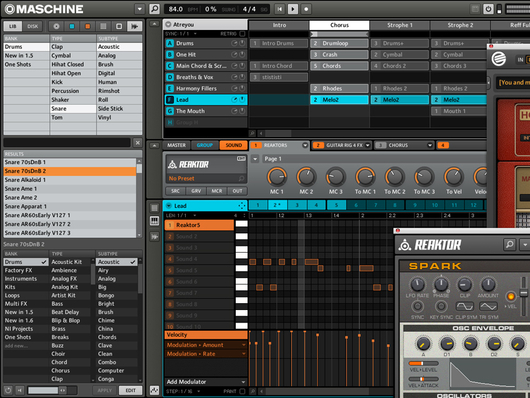Click the Guitar Rig logo icon
This screenshot has width=530, height=398.
[x=498, y=60]
